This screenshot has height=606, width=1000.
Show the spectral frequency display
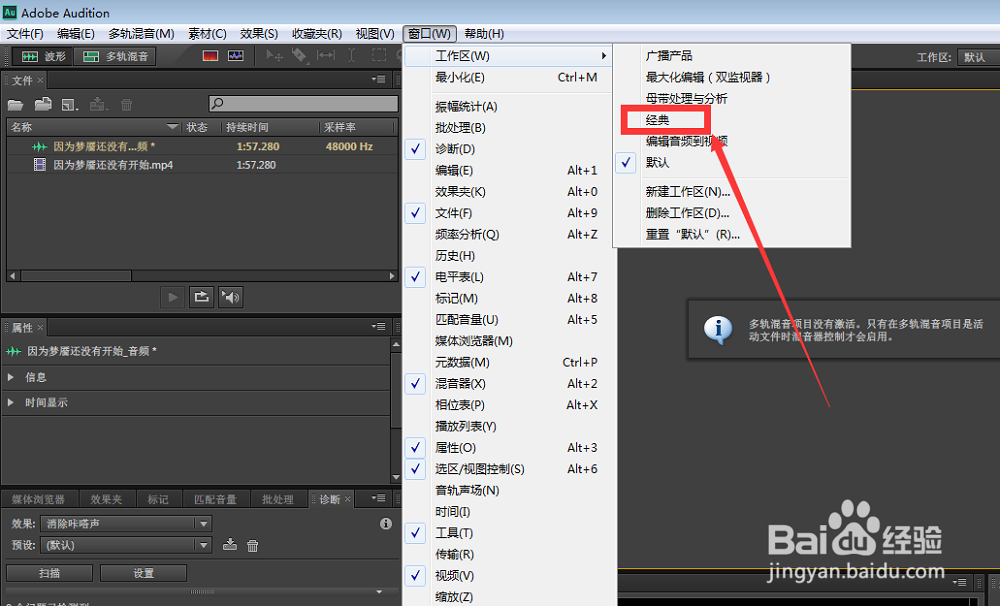pyautogui.click(x=210, y=56)
